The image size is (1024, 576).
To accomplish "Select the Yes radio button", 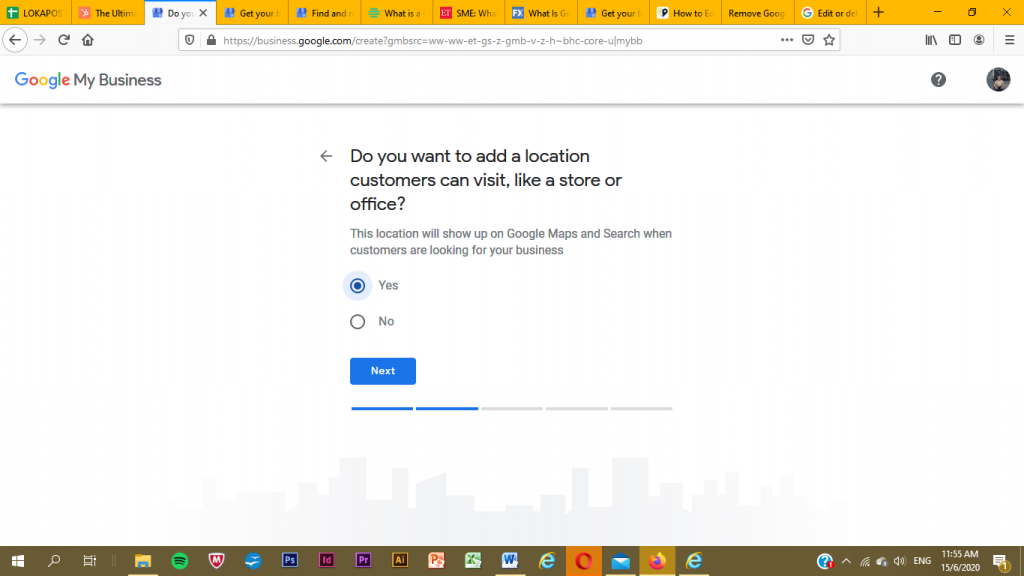I will click(358, 286).
